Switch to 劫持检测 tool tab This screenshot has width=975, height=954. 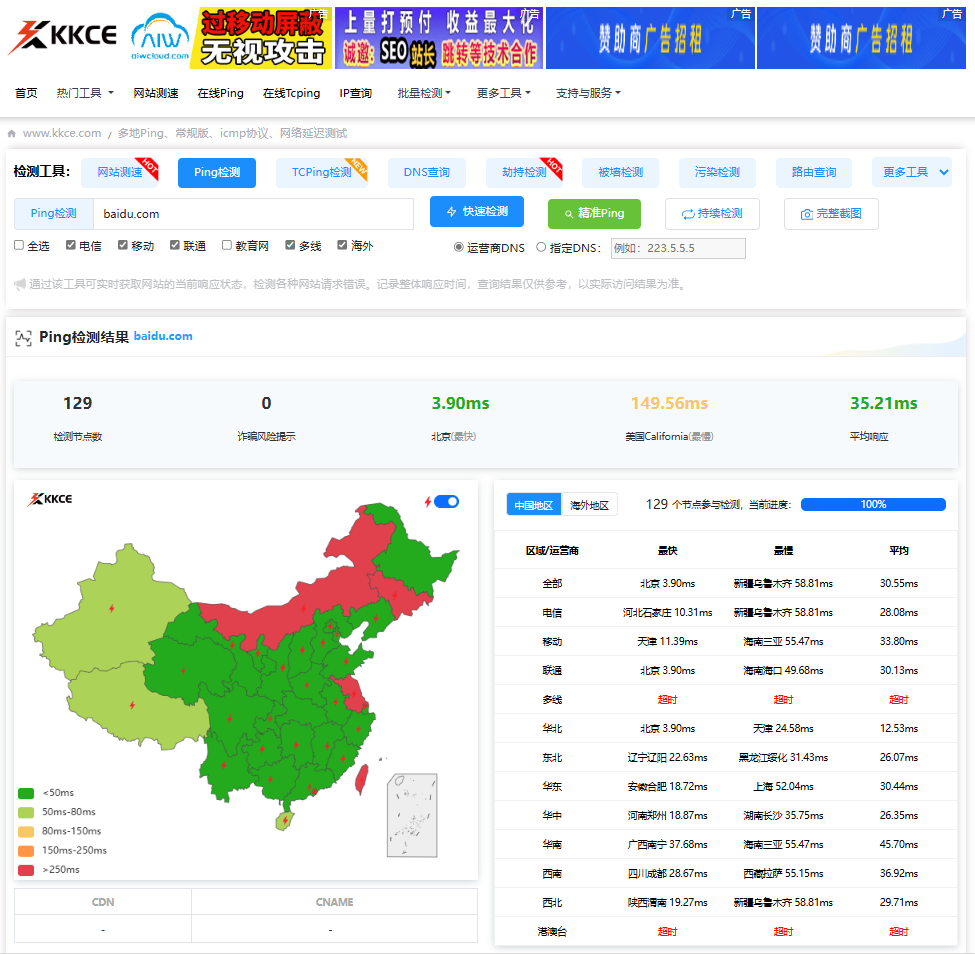pyautogui.click(x=524, y=172)
